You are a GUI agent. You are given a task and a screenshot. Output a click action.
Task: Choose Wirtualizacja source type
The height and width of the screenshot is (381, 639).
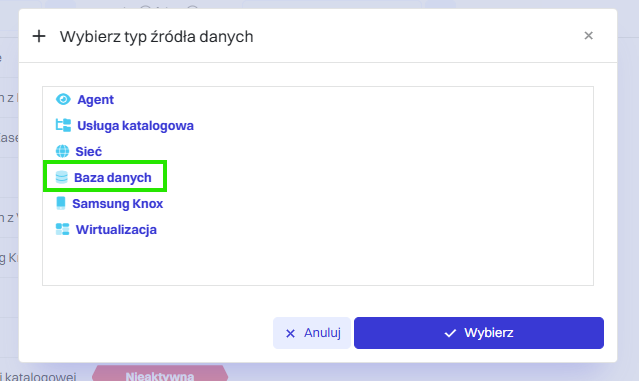[116, 229]
